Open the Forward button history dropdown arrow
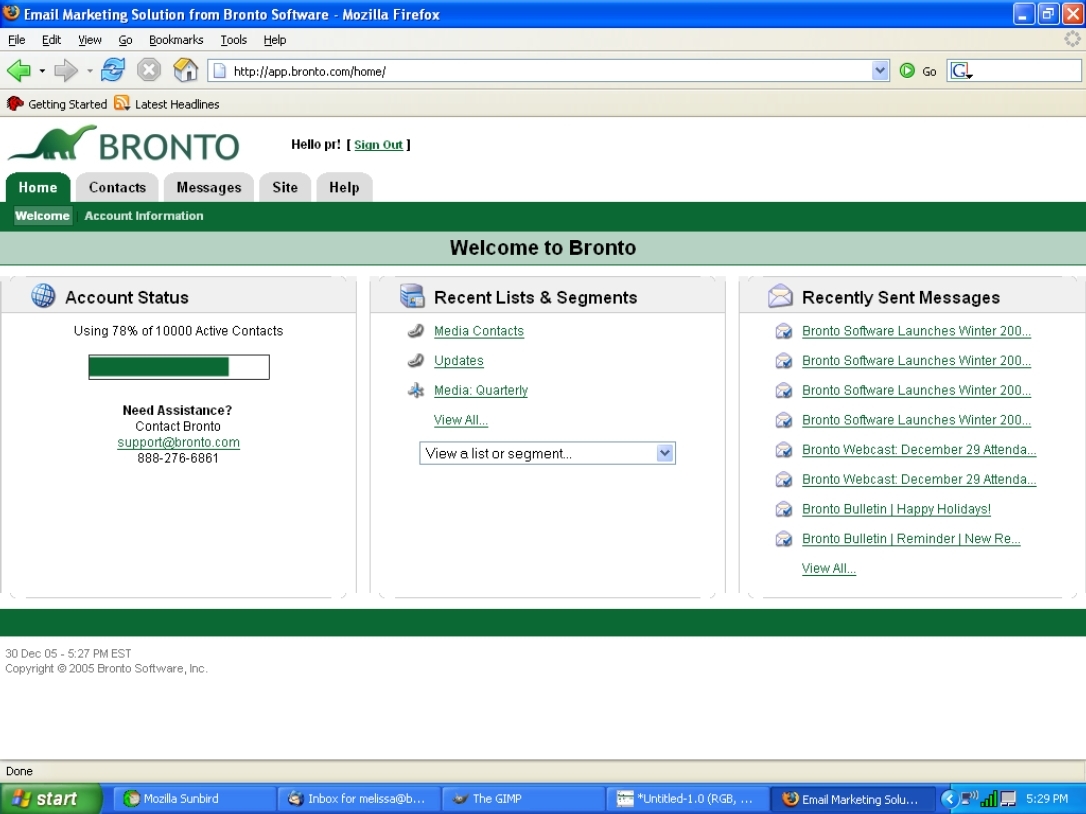The height and width of the screenshot is (814, 1086). [x=89, y=71]
